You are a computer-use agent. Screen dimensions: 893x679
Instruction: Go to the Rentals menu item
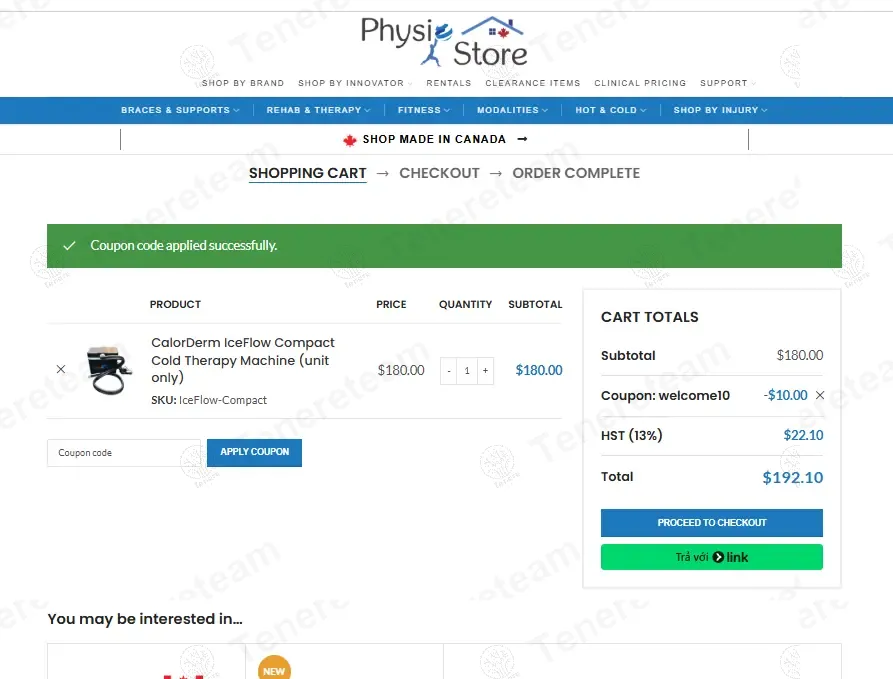[448, 83]
